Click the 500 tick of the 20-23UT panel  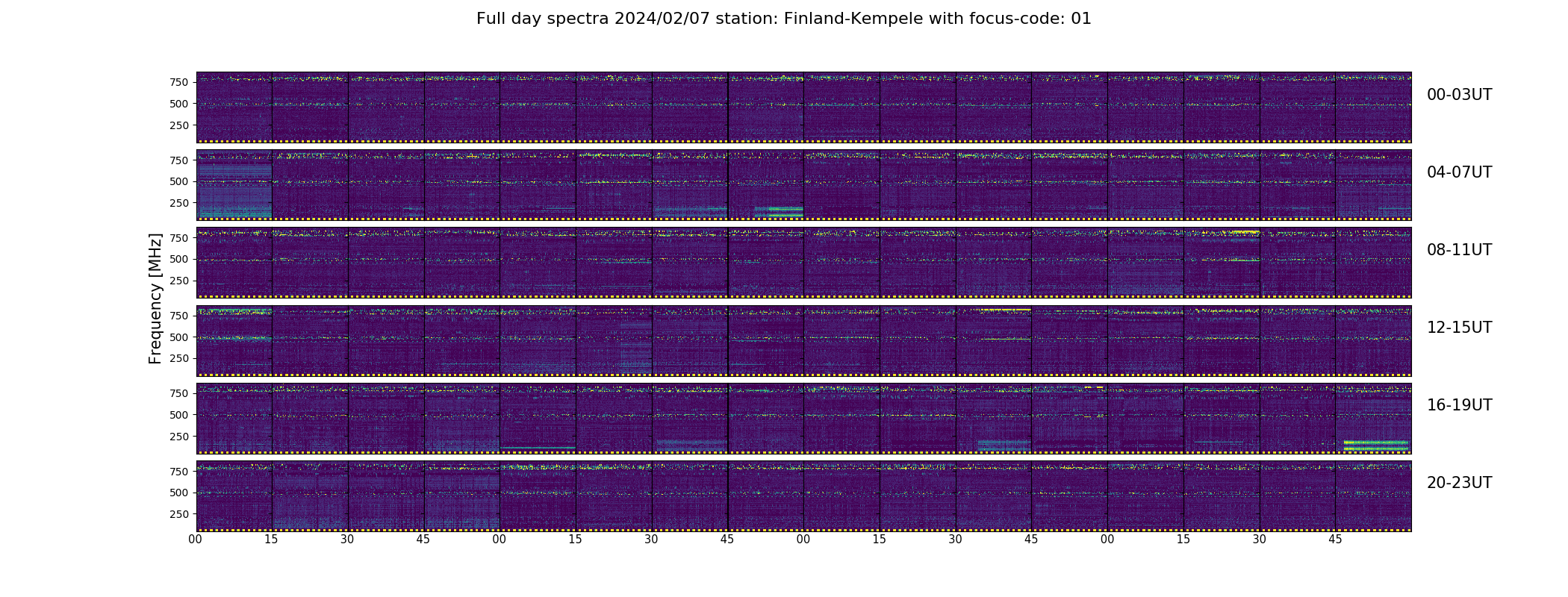tap(179, 493)
